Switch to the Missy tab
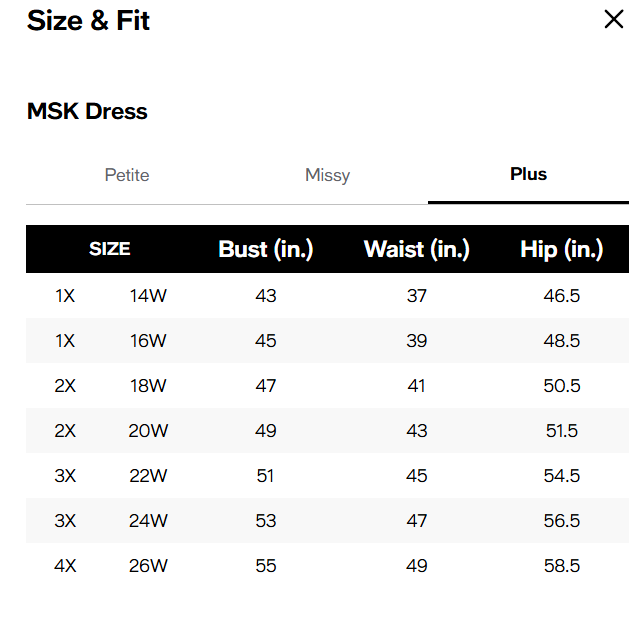The width and height of the screenshot is (637, 642). click(327, 175)
